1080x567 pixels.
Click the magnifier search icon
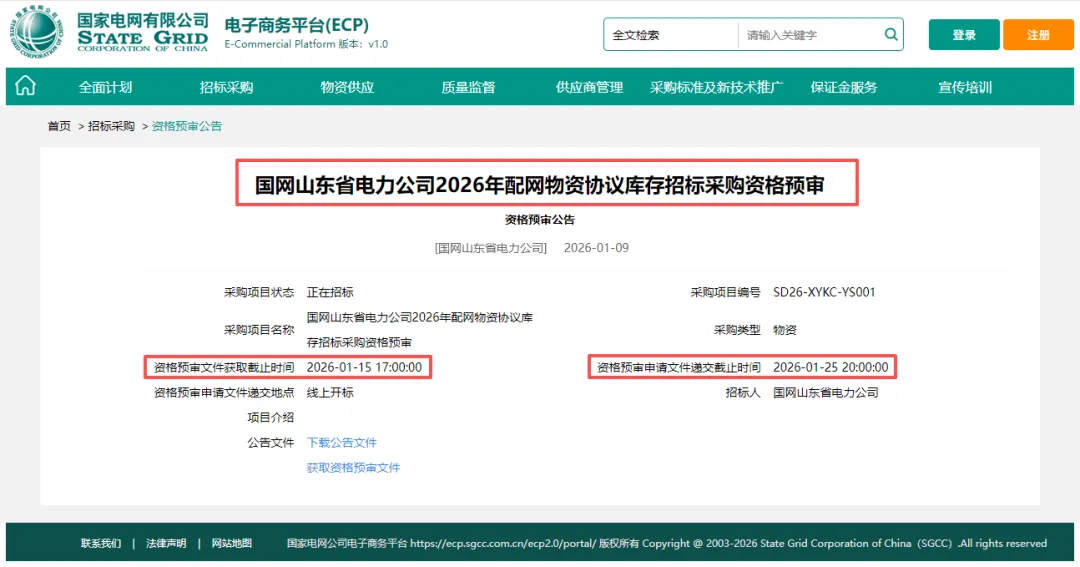pyautogui.click(x=891, y=34)
